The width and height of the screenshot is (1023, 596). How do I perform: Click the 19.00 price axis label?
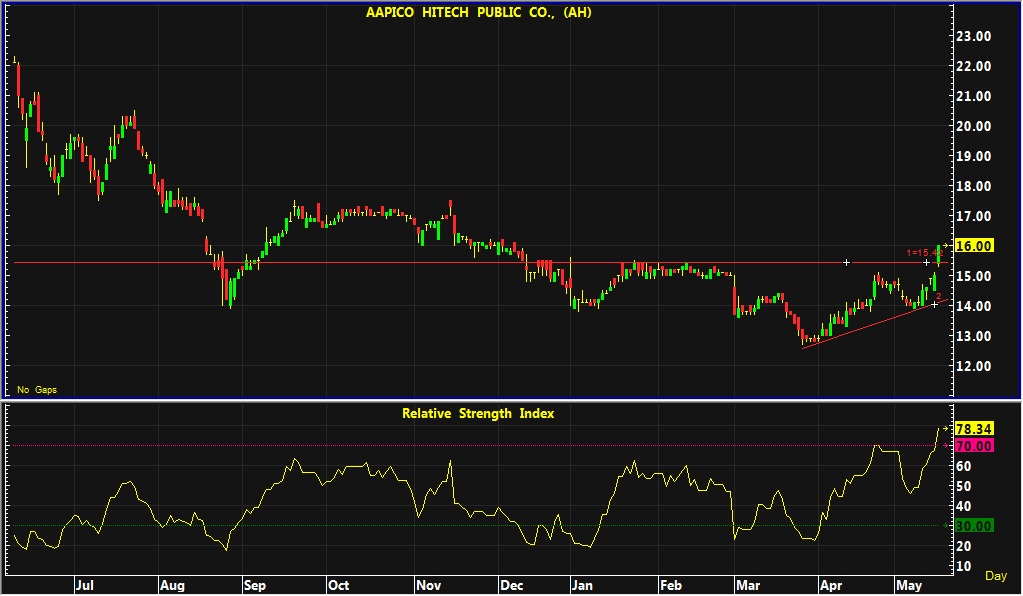tap(973, 156)
